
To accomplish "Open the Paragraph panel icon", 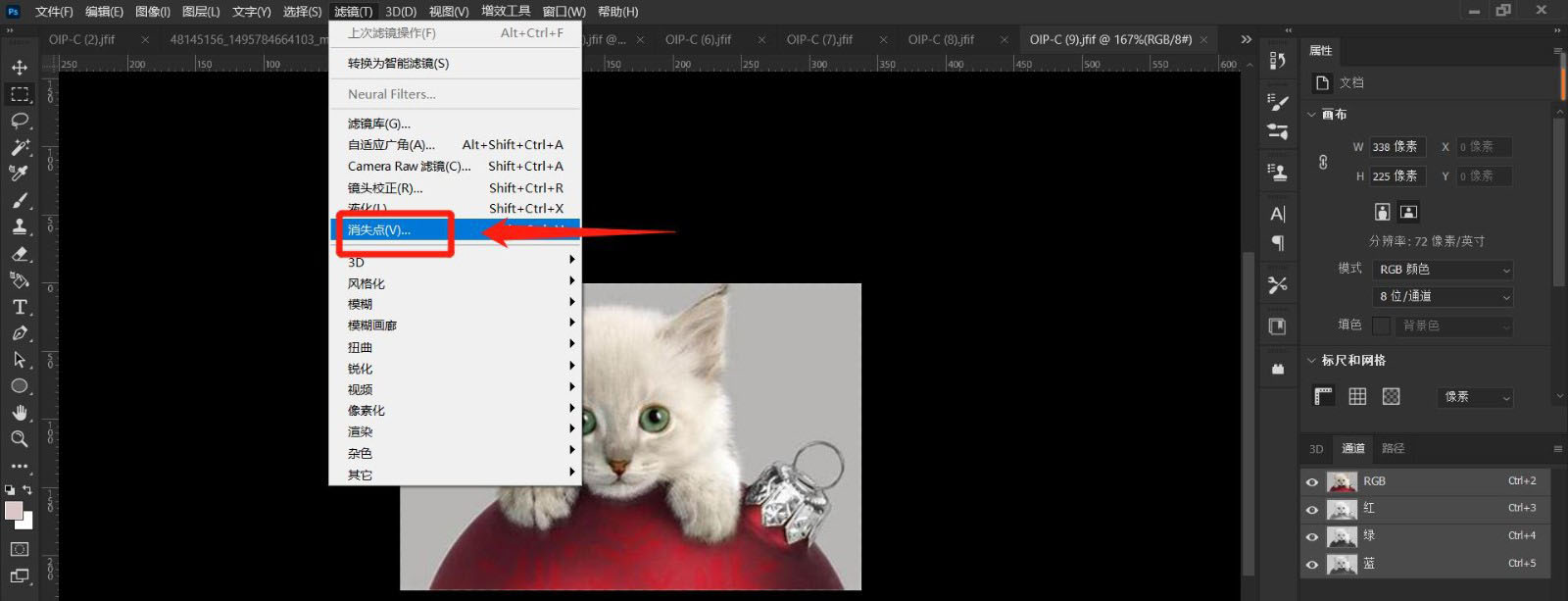I will click(x=1277, y=243).
